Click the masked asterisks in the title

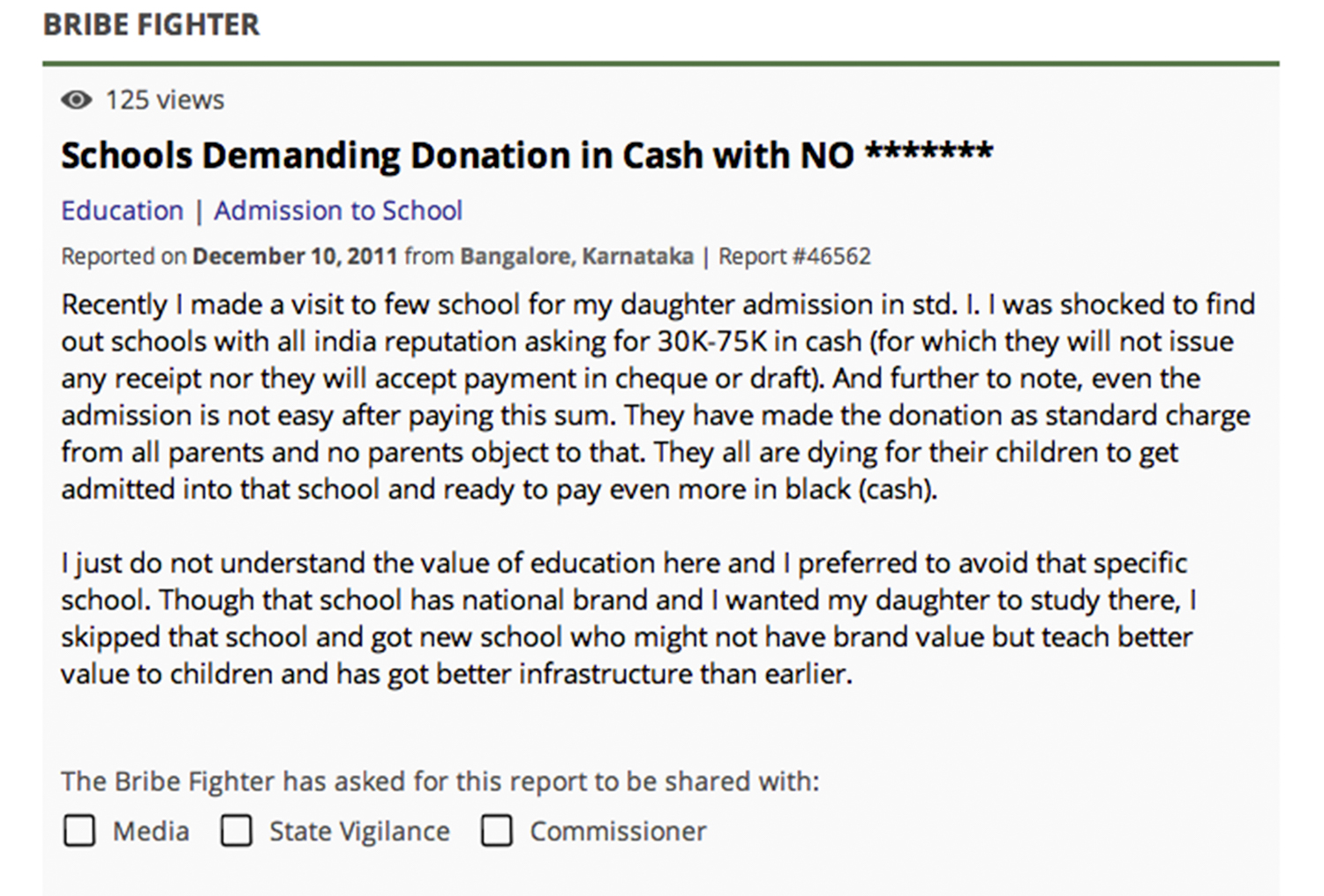point(929,152)
